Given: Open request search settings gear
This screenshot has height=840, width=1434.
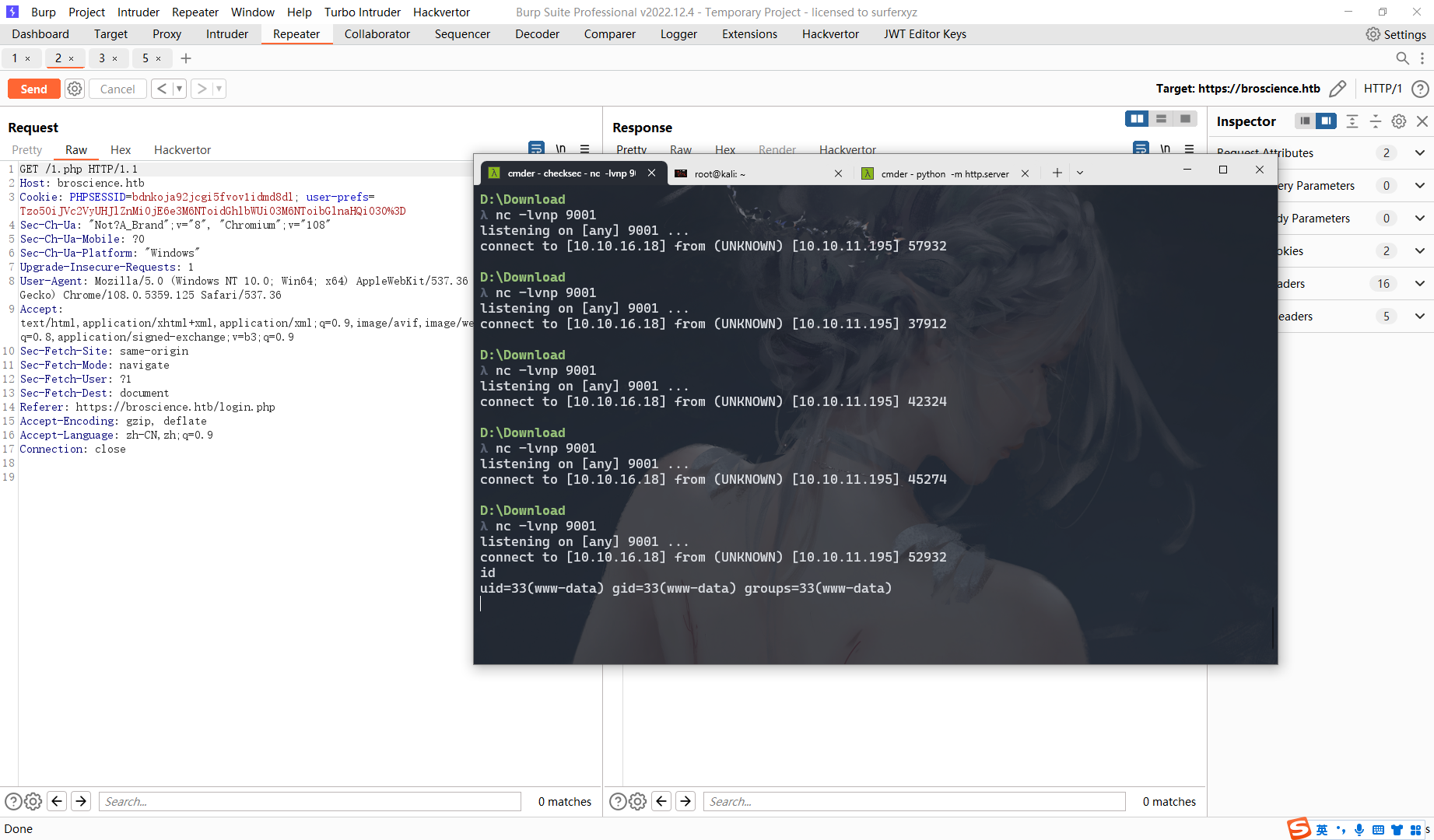Looking at the screenshot, I should click(x=33, y=801).
